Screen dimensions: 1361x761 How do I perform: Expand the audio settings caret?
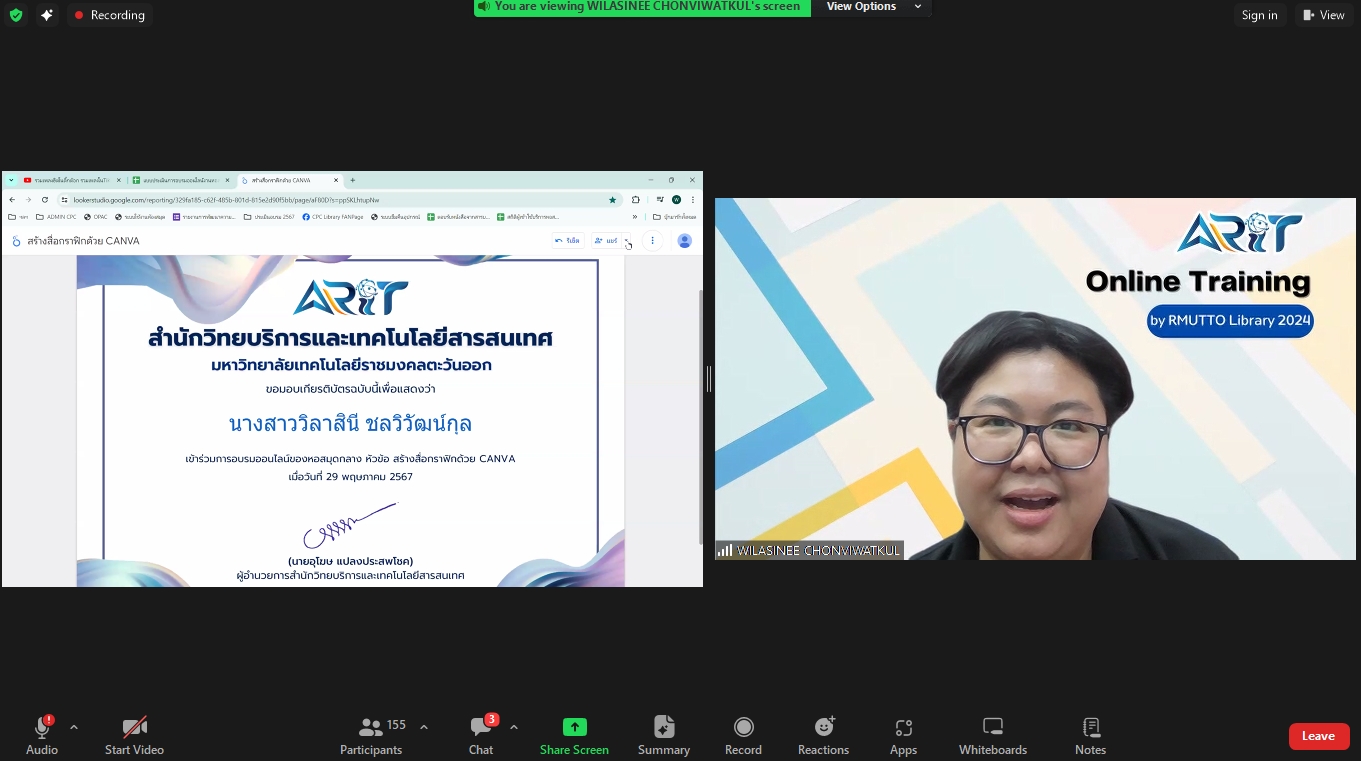tap(74, 727)
